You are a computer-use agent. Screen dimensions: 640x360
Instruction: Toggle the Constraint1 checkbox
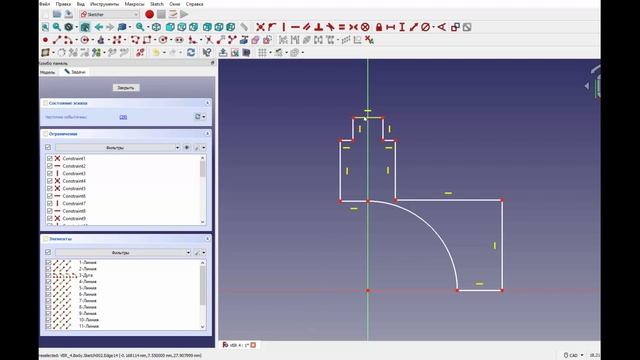coord(49,158)
